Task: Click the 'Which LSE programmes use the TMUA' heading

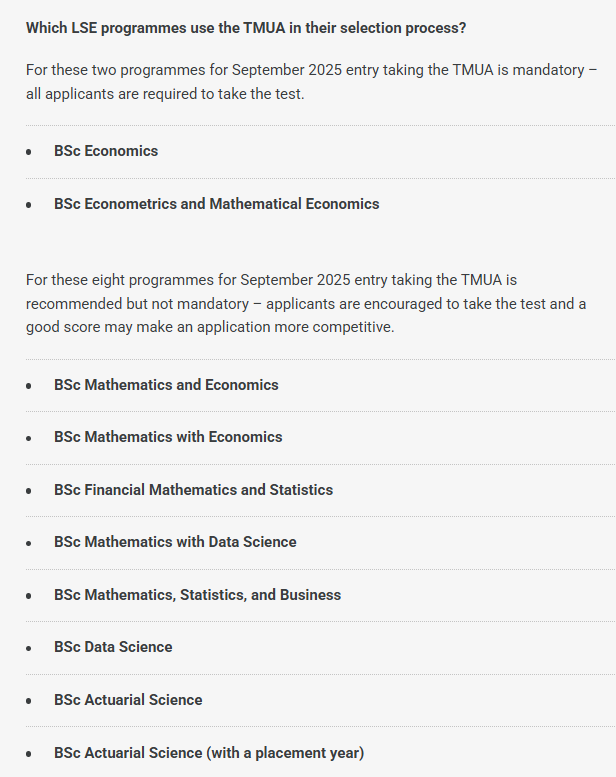Action: tap(246, 27)
